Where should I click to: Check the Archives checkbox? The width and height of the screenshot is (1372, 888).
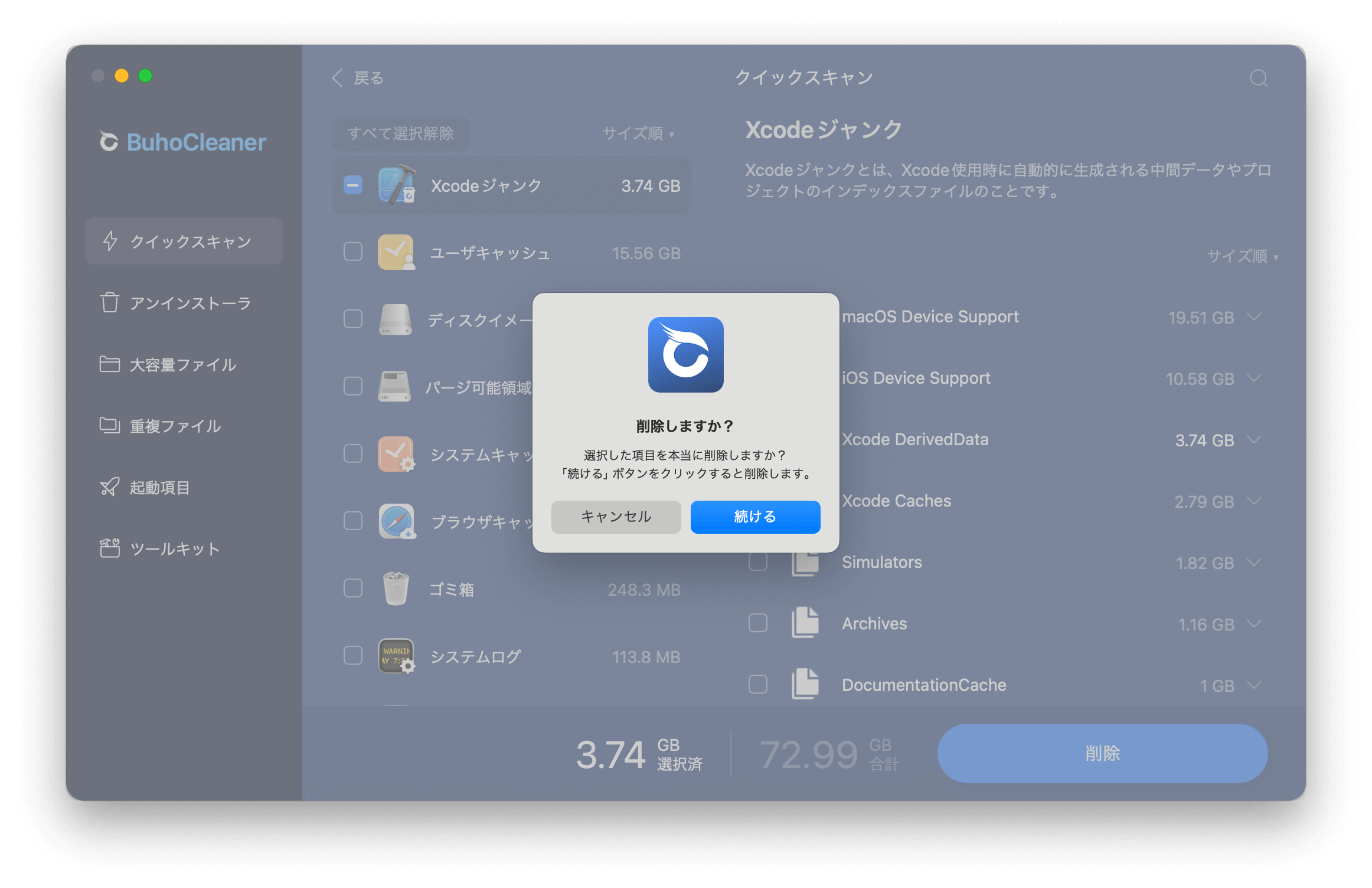coord(758,623)
